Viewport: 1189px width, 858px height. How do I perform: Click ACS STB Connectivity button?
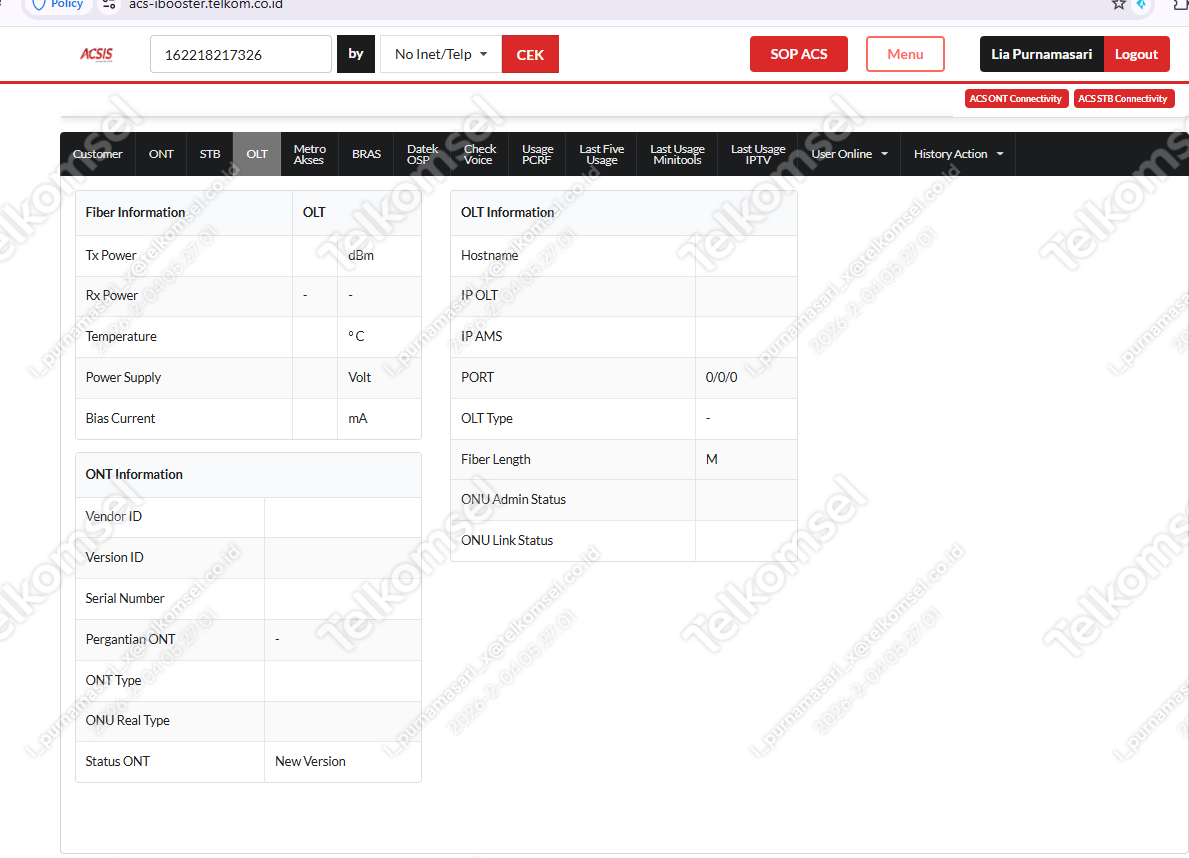point(1123,99)
